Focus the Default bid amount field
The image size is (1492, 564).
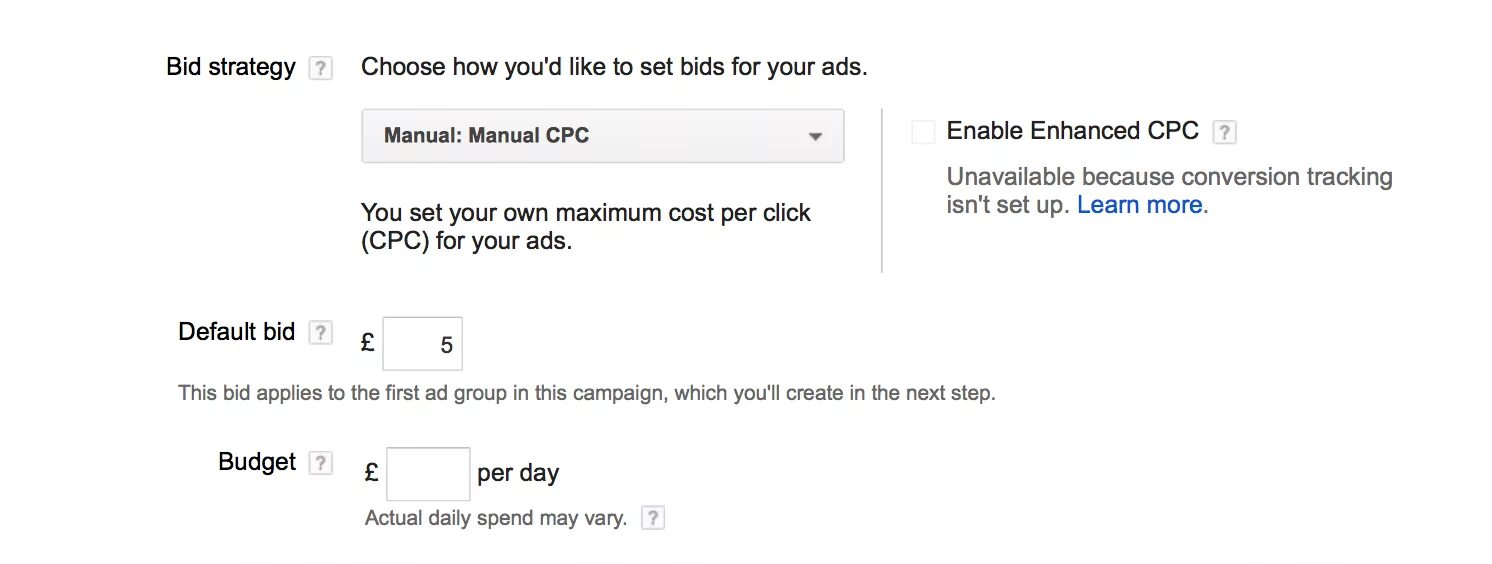[x=422, y=344]
